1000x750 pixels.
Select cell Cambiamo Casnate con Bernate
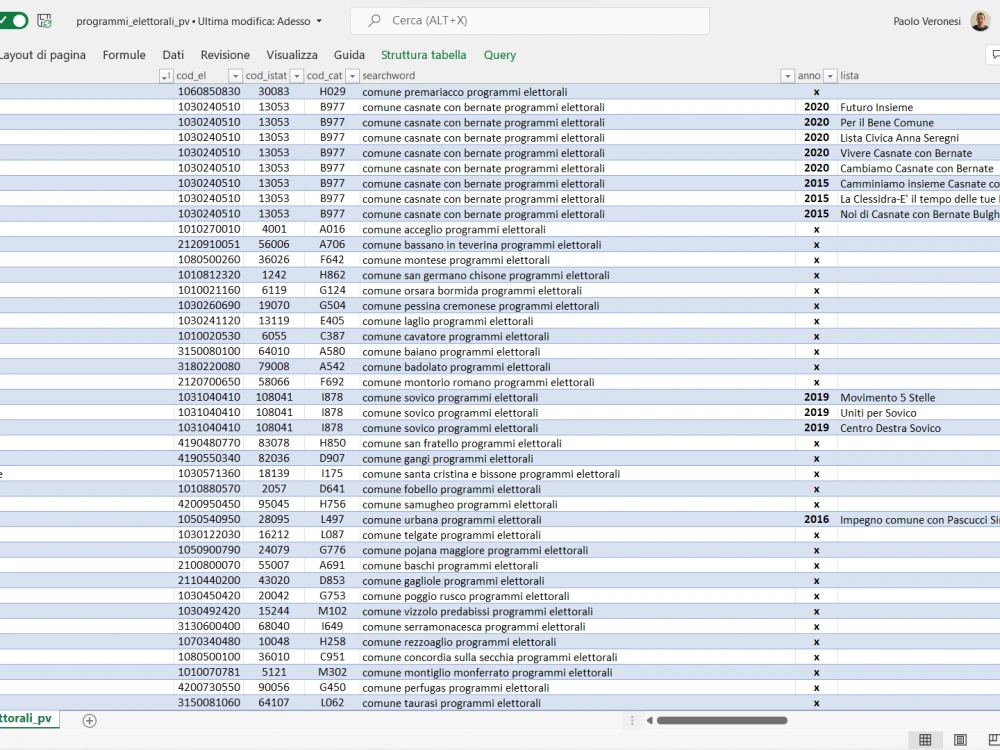916,168
